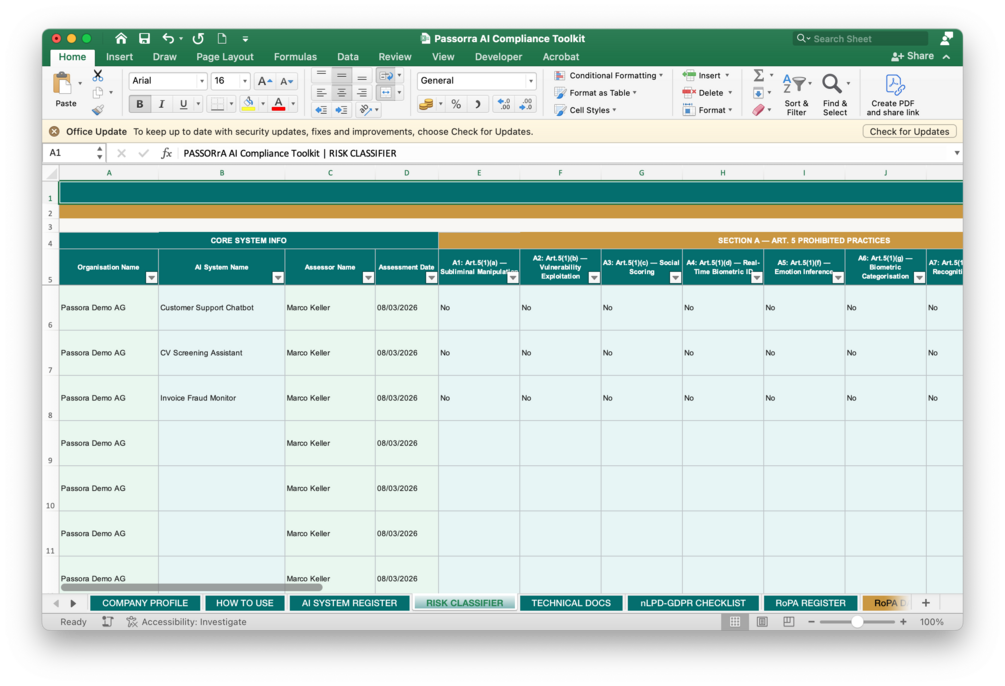Click Accessibility: Investigate in status bar
This screenshot has height=686, width=1005.
click(187, 622)
